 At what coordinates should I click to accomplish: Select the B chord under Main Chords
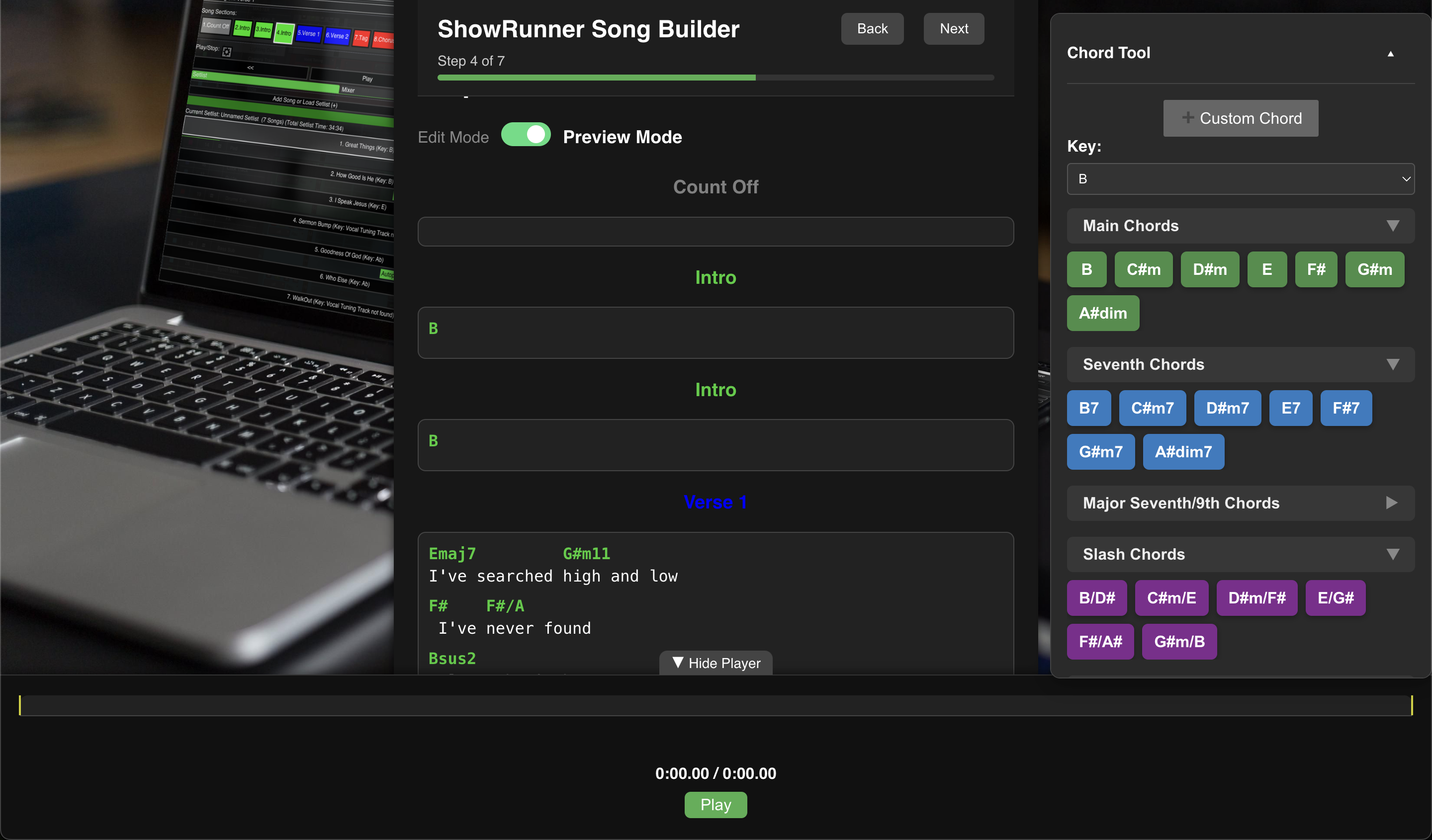click(x=1086, y=269)
